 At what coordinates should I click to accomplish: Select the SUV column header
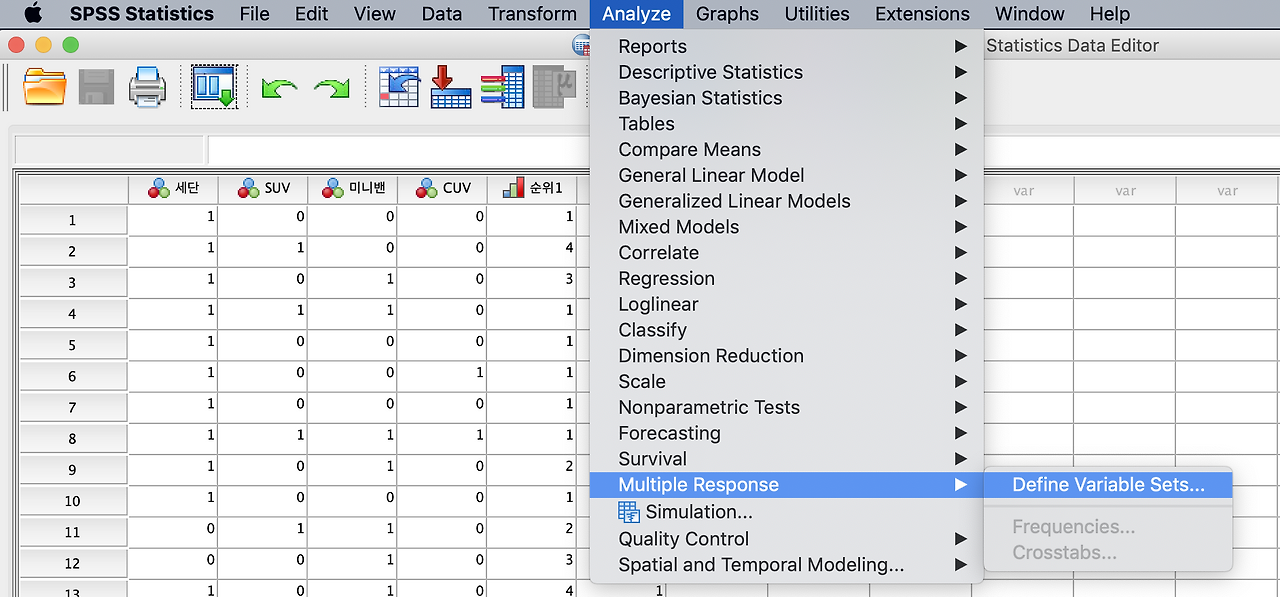[263, 189]
